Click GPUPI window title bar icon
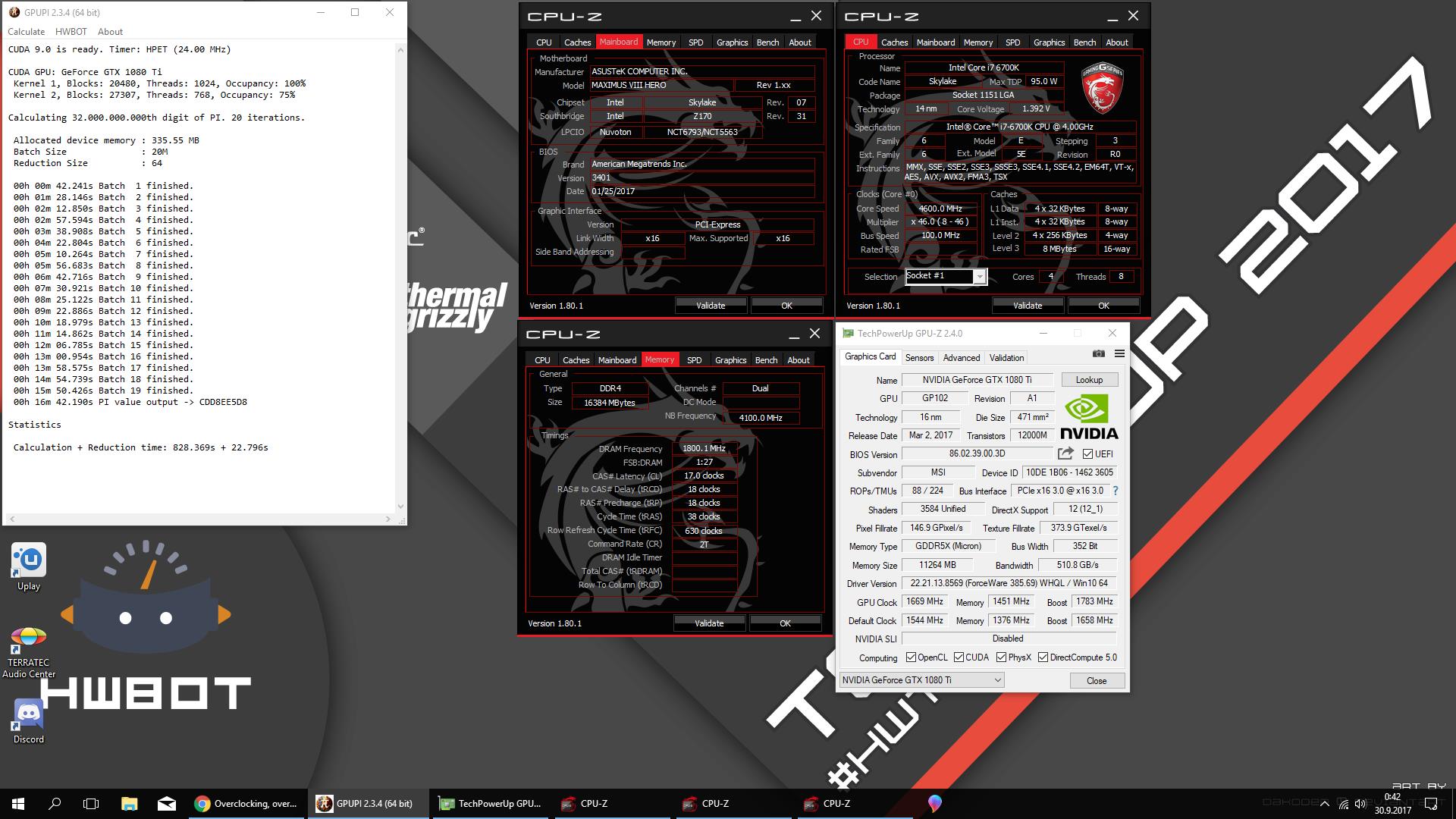Viewport: 1456px width, 819px height. (14, 12)
